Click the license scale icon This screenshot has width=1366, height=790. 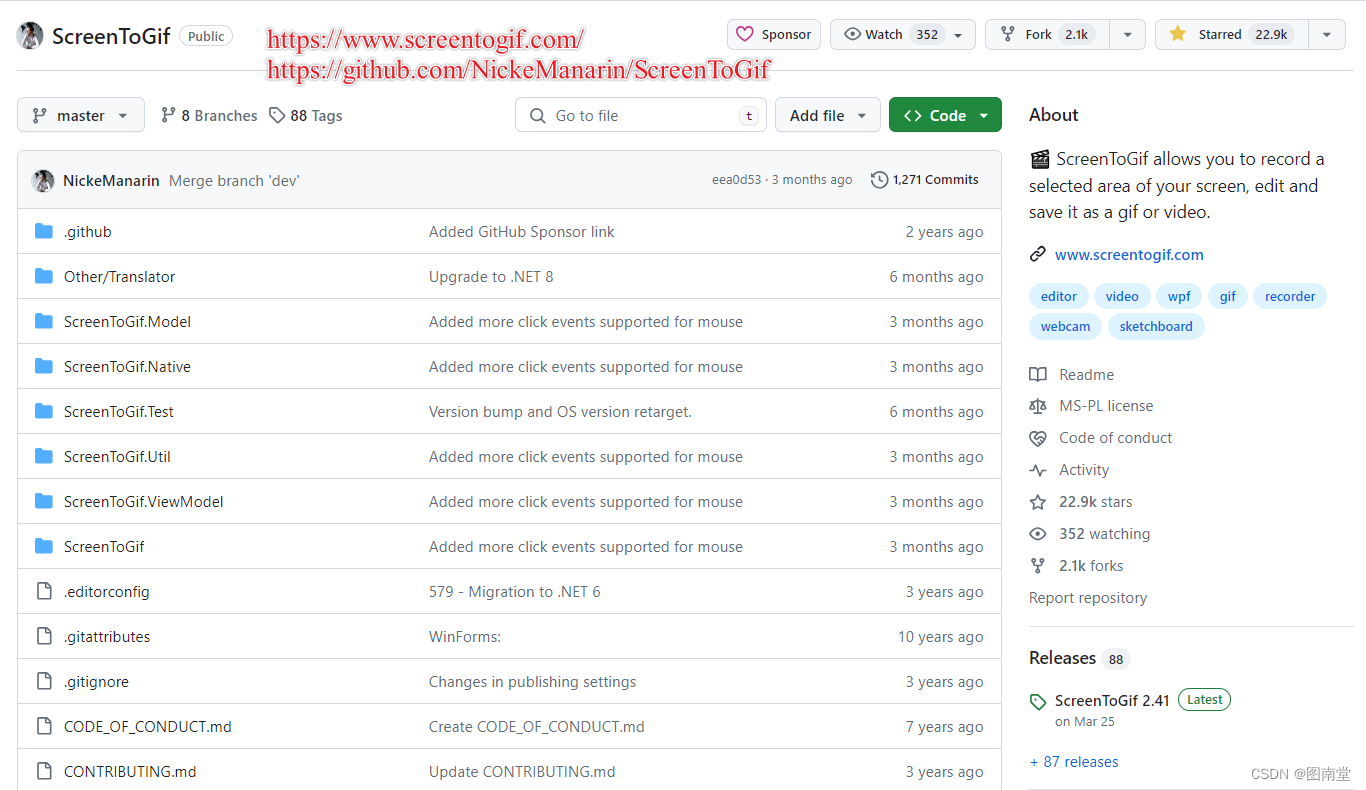click(x=1038, y=406)
